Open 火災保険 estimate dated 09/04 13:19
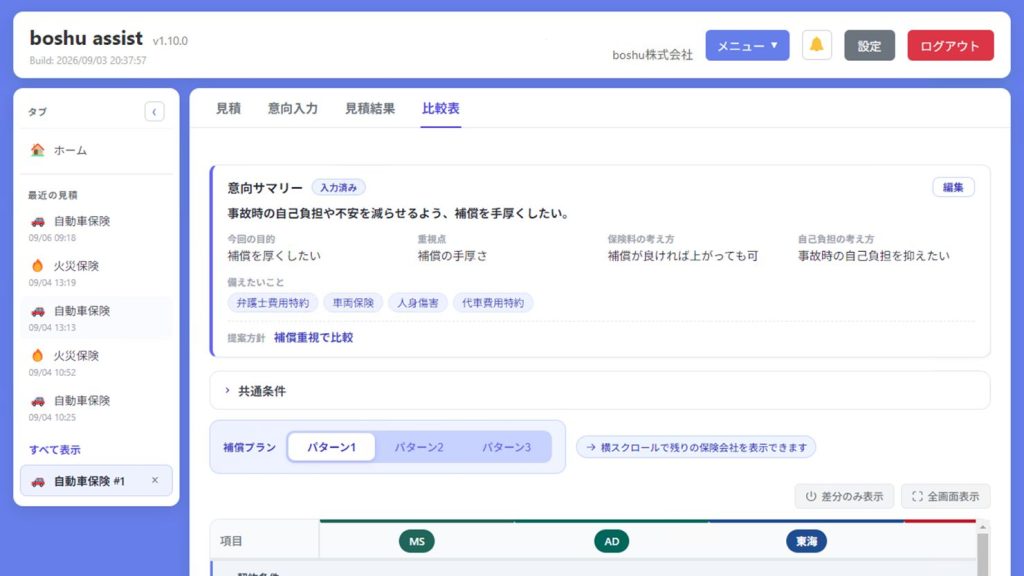This screenshot has width=1024, height=576. [96, 273]
